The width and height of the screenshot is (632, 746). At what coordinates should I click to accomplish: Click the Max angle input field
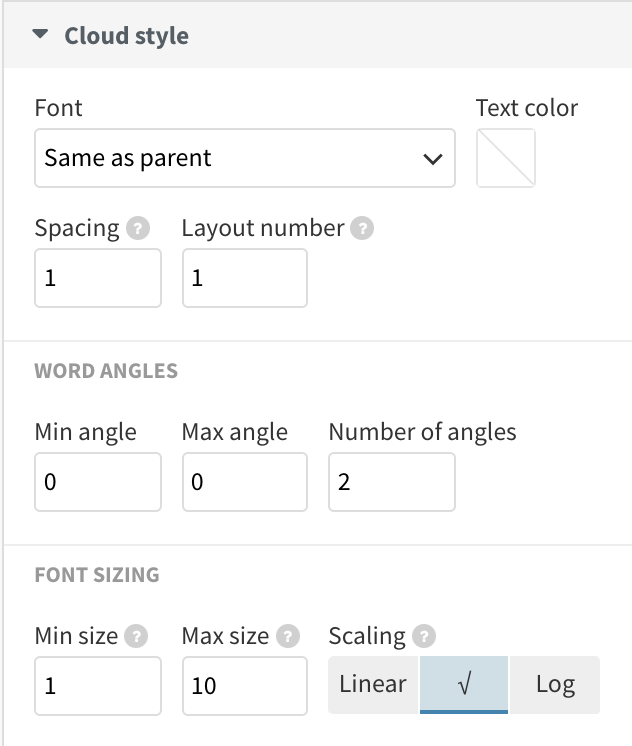(245, 482)
